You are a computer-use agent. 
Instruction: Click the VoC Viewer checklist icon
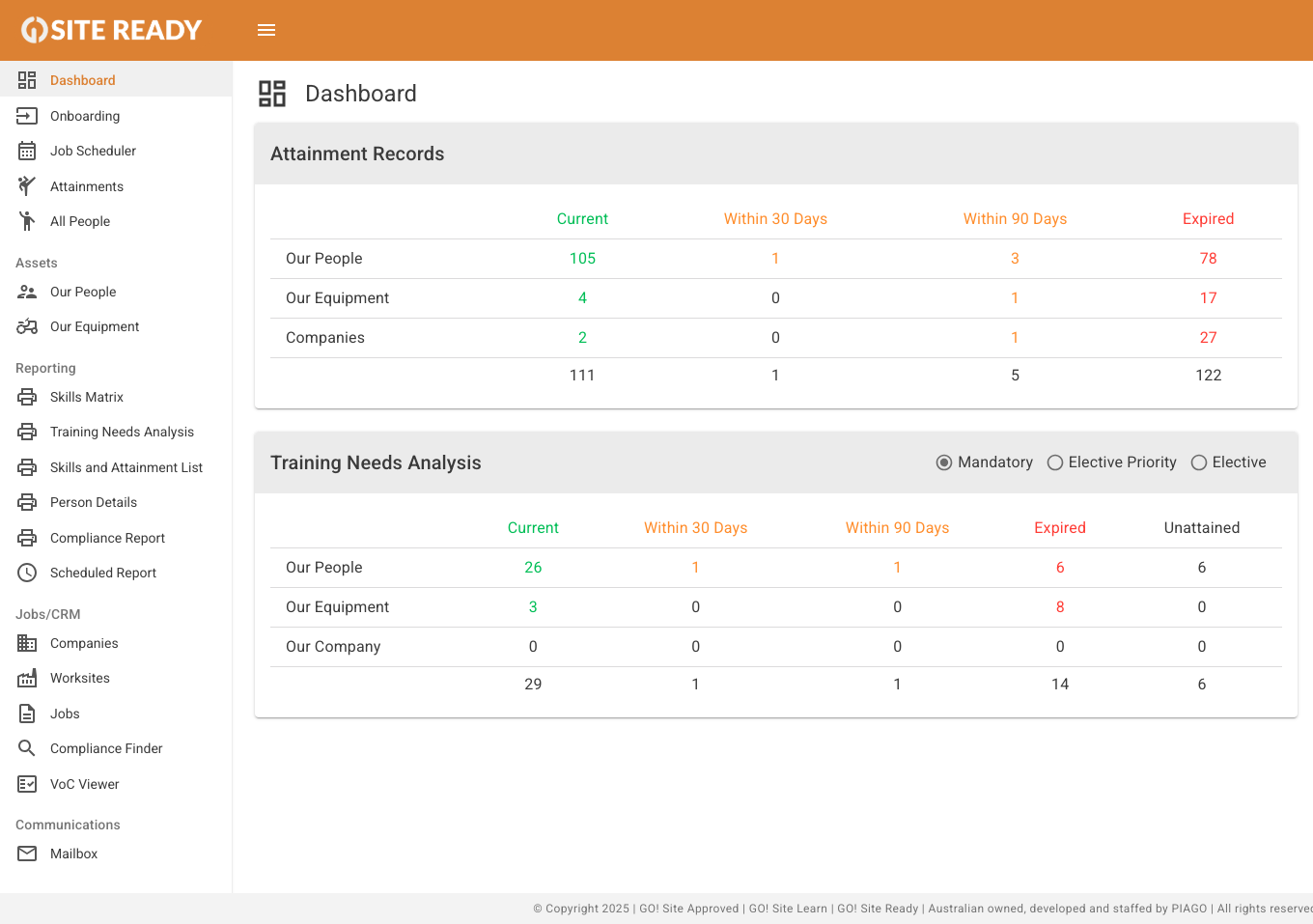click(27, 784)
